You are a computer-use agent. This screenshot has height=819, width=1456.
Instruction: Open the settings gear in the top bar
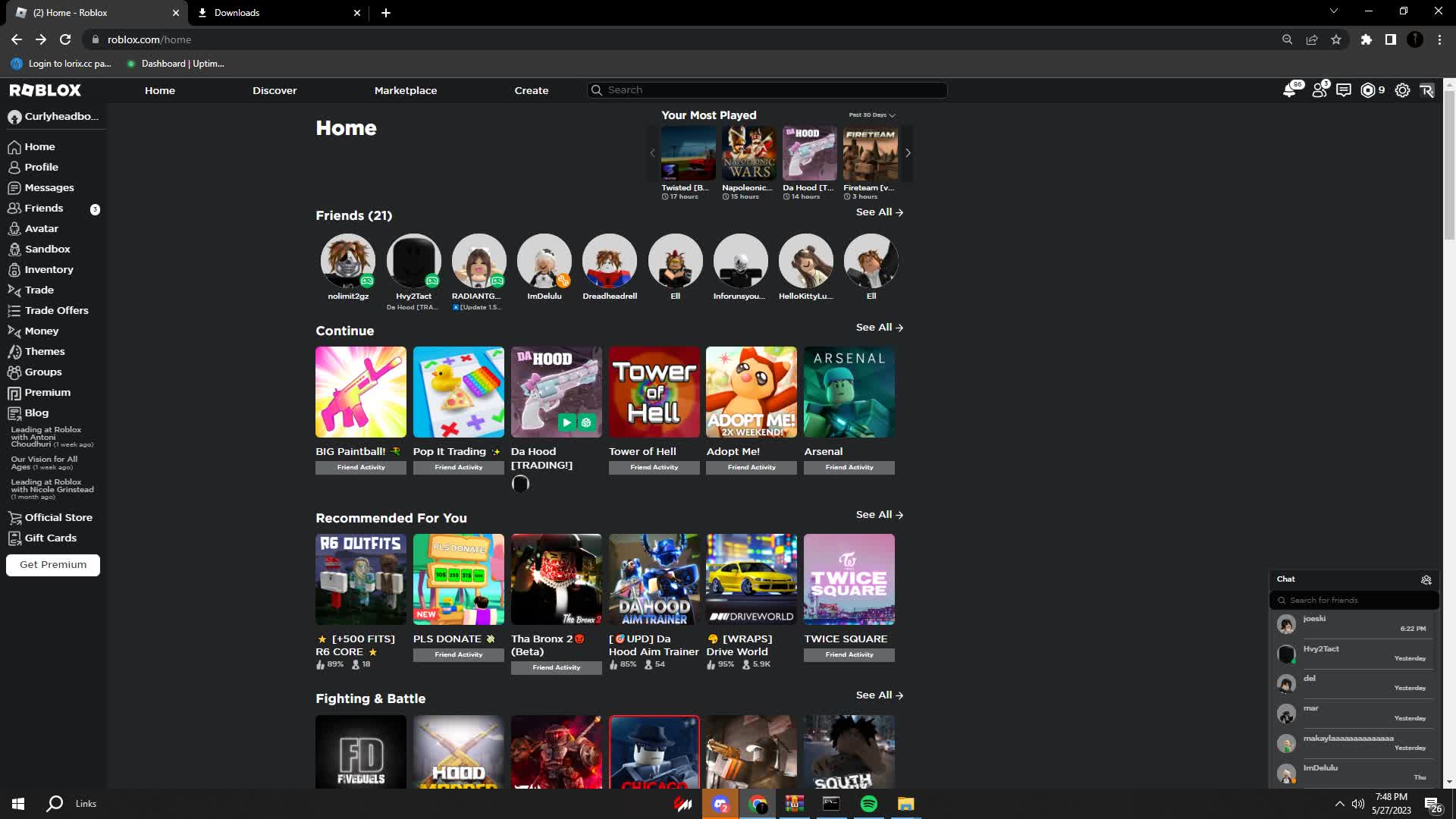[x=1403, y=90]
